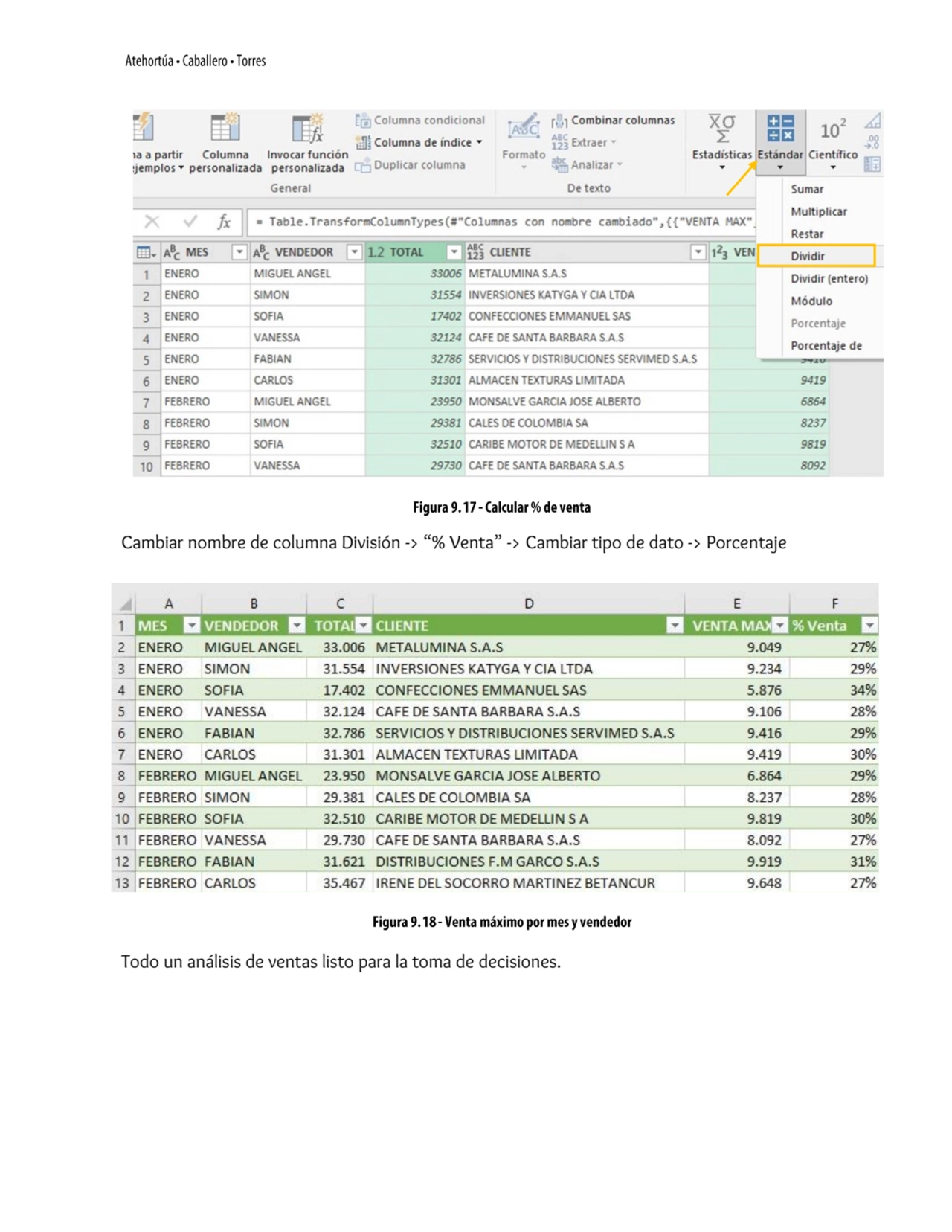Click the formula bar cancel X icon

pyautogui.click(x=152, y=222)
